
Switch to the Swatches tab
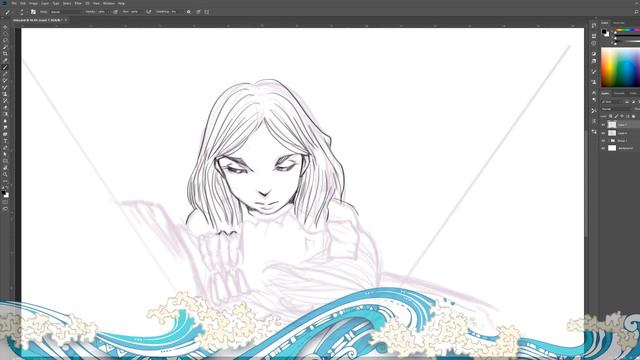[619, 23]
